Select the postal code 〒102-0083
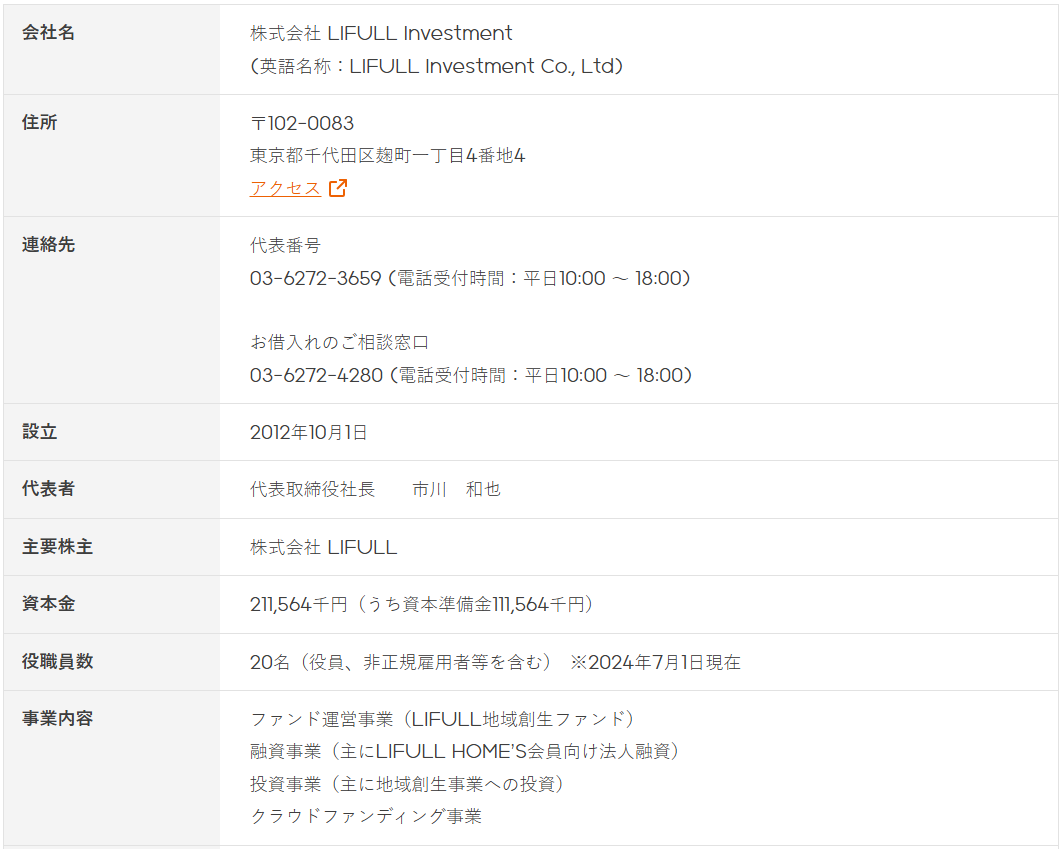This screenshot has height=849, width=1063. coord(302,123)
